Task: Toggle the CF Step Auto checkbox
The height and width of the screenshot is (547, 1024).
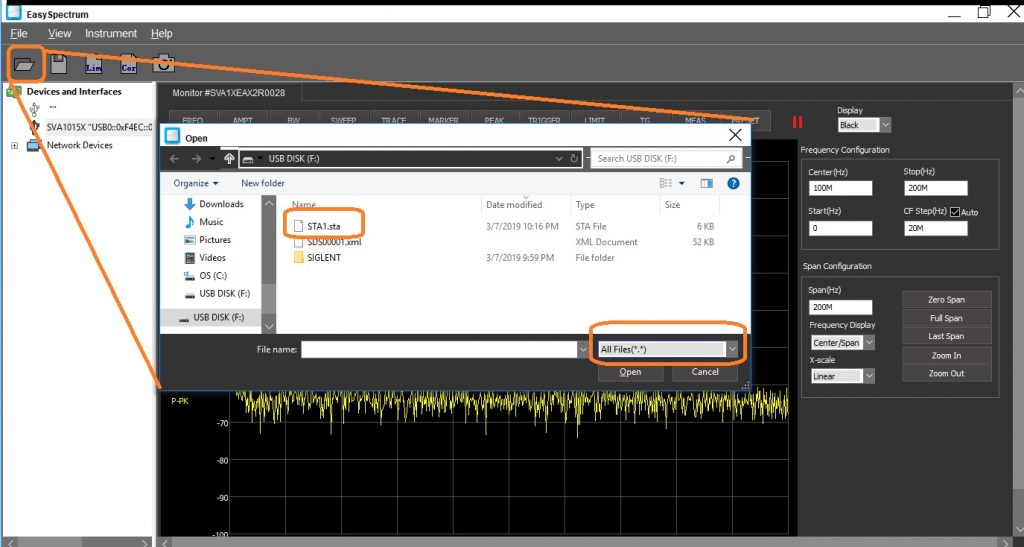Action: [x=955, y=212]
